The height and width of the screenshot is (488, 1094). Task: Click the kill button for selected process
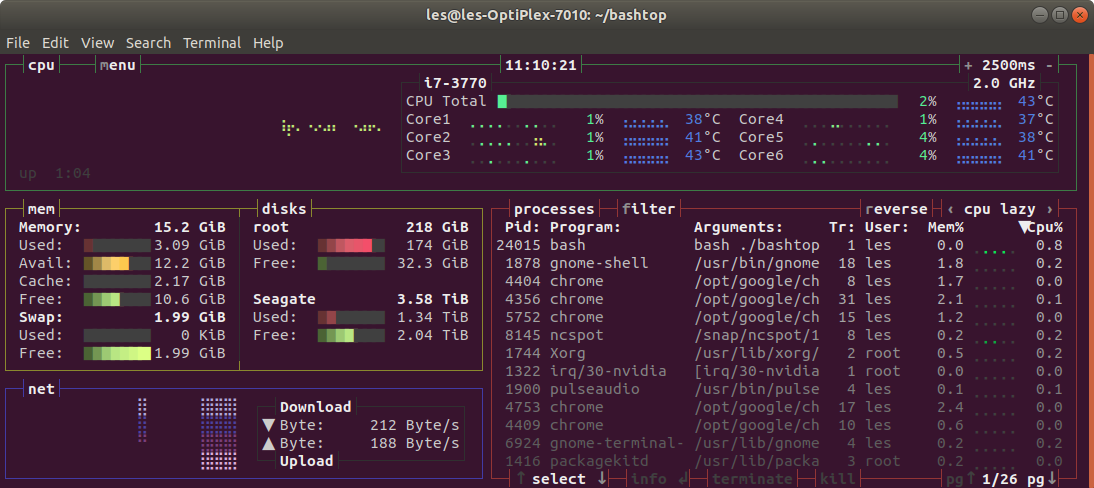pyautogui.click(x=837, y=480)
